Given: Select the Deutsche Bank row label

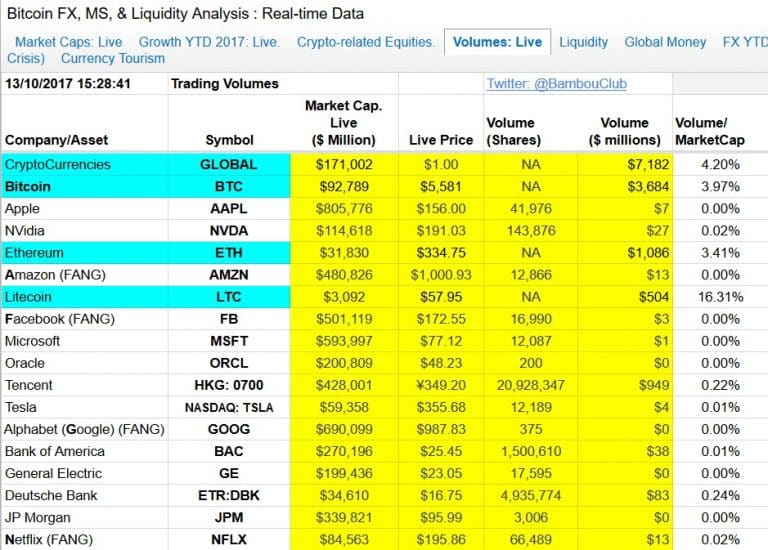Looking at the screenshot, I should [x=51, y=495].
